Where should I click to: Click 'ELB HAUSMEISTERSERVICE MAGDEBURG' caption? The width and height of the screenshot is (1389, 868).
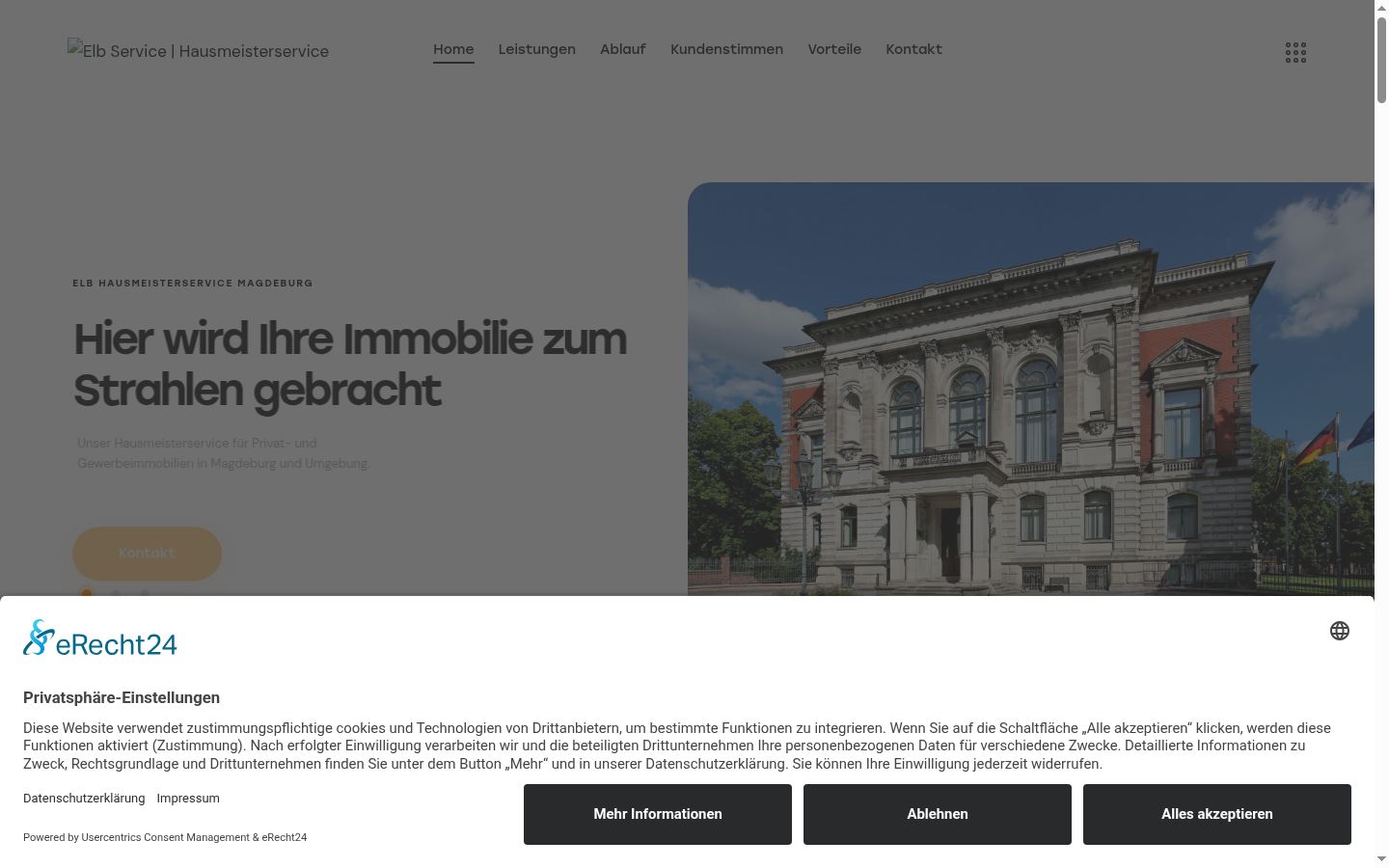tap(193, 284)
